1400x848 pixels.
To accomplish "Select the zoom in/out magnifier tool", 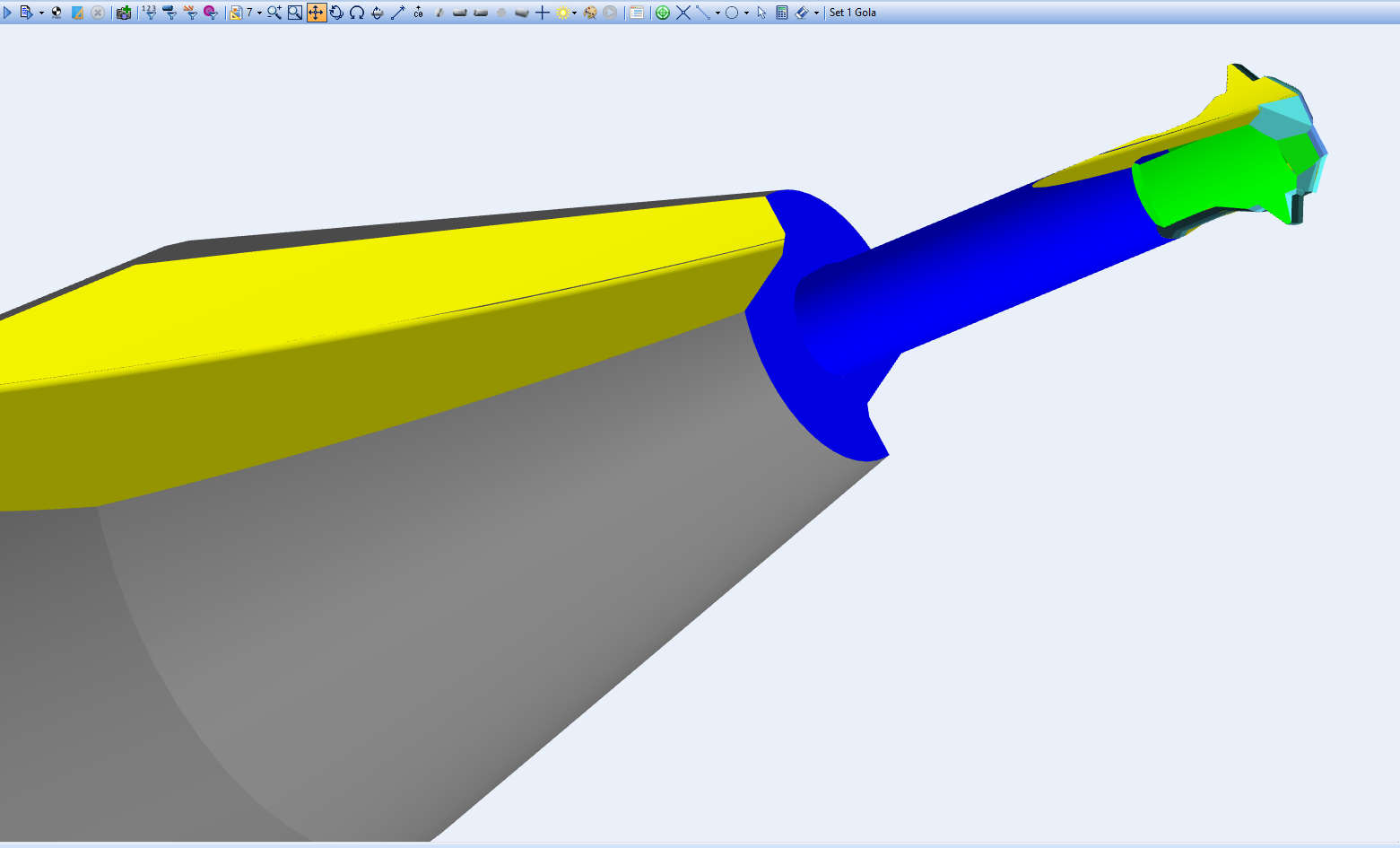I will (x=274, y=13).
